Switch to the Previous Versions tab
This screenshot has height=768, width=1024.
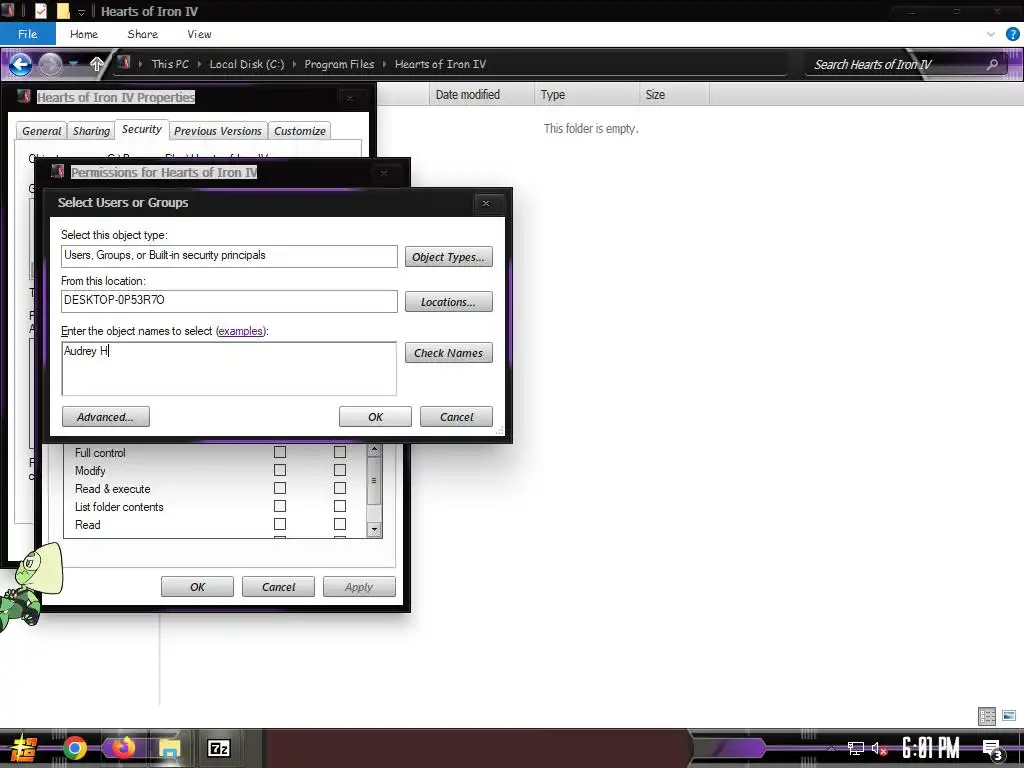(x=217, y=131)
